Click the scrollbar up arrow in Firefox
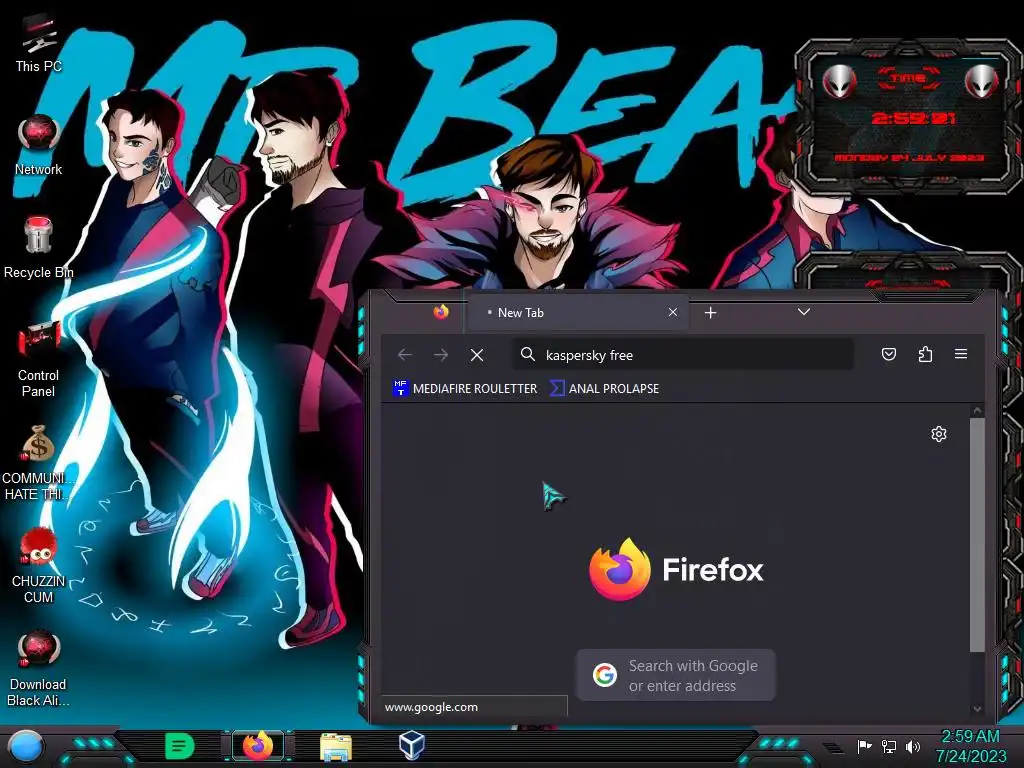 tap(977, 411)
